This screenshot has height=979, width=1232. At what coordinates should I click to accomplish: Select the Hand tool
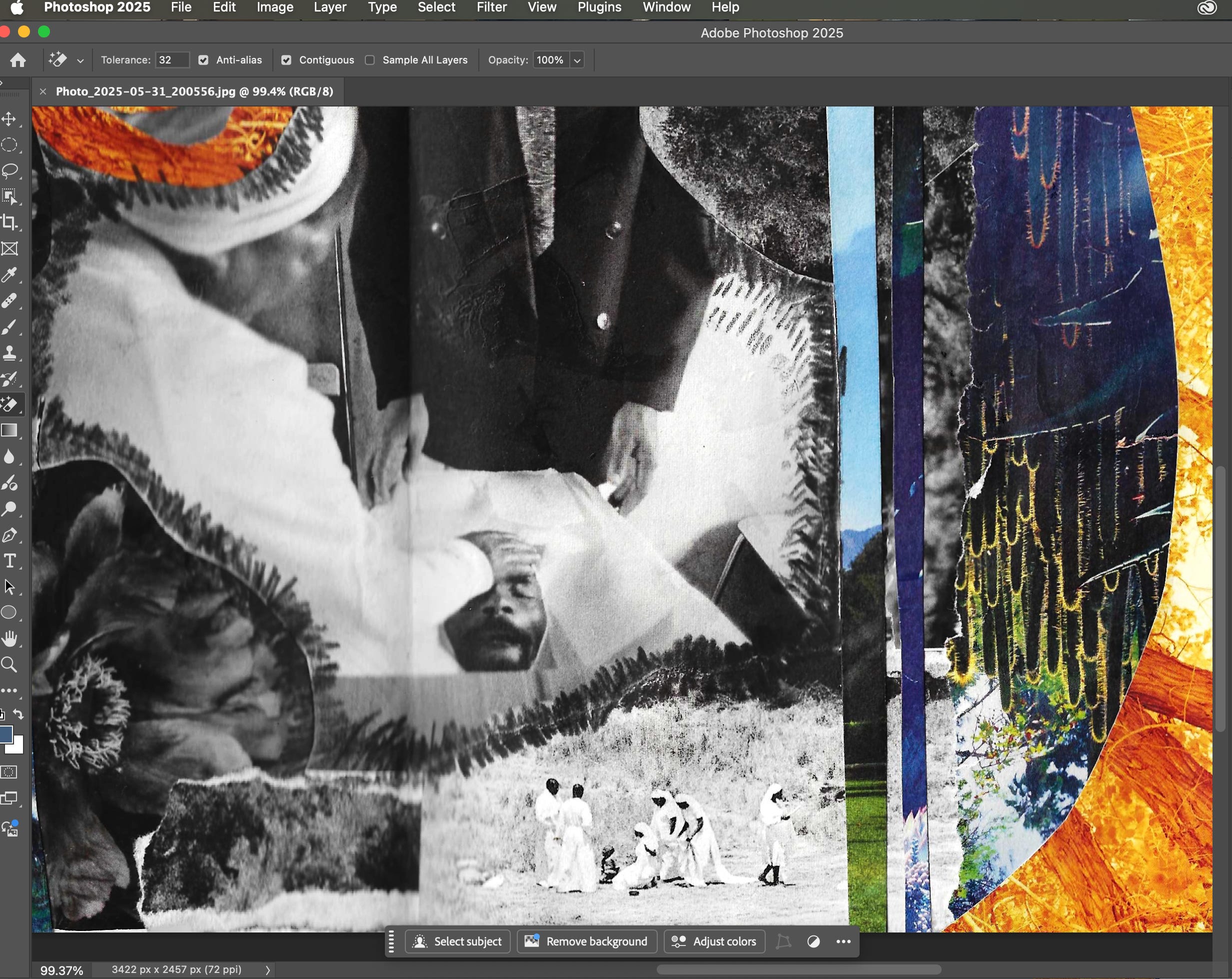point(9,638)
